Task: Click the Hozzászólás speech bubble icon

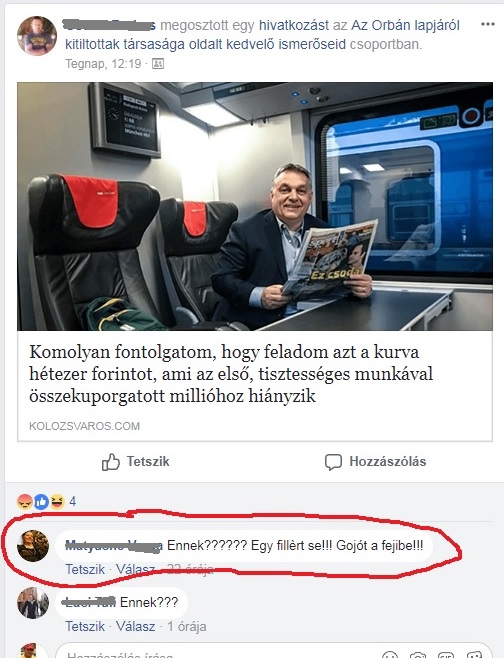Action: 333,462
